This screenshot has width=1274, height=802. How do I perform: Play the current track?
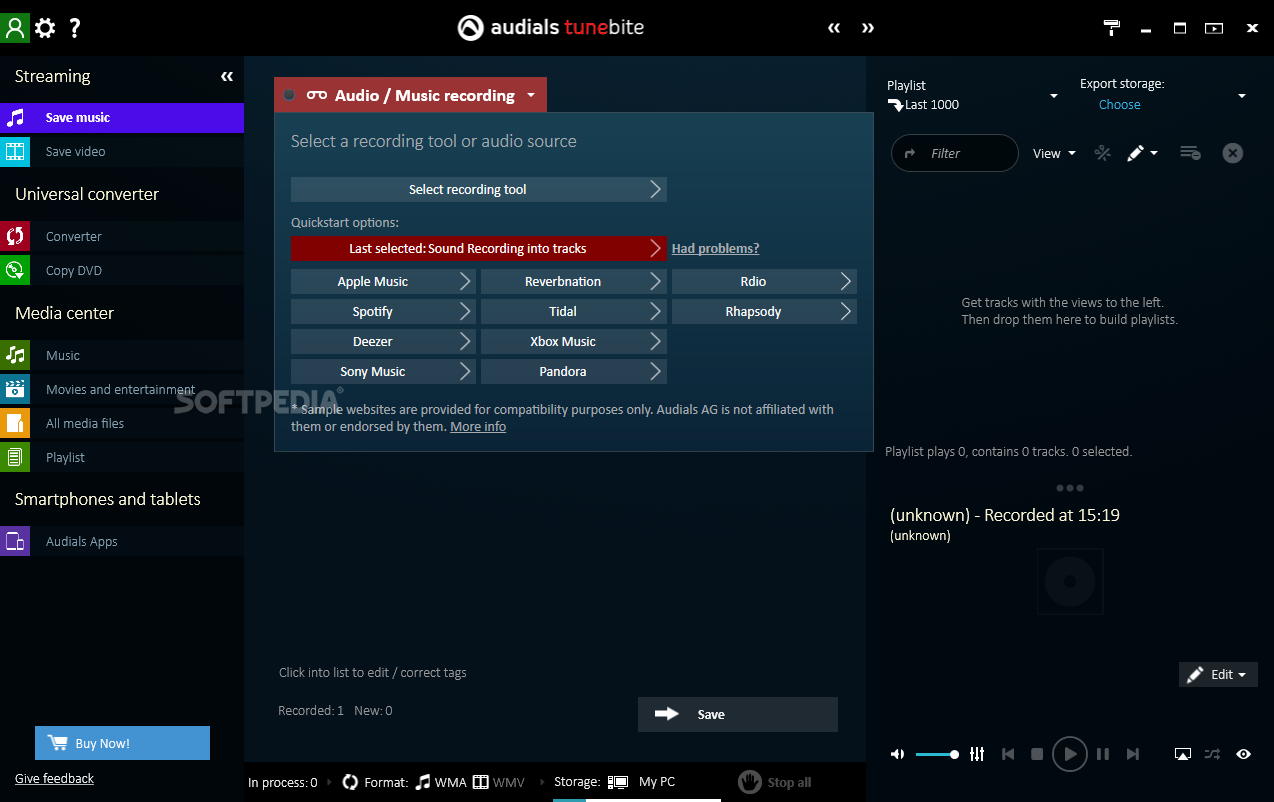tap(1070, 754)
